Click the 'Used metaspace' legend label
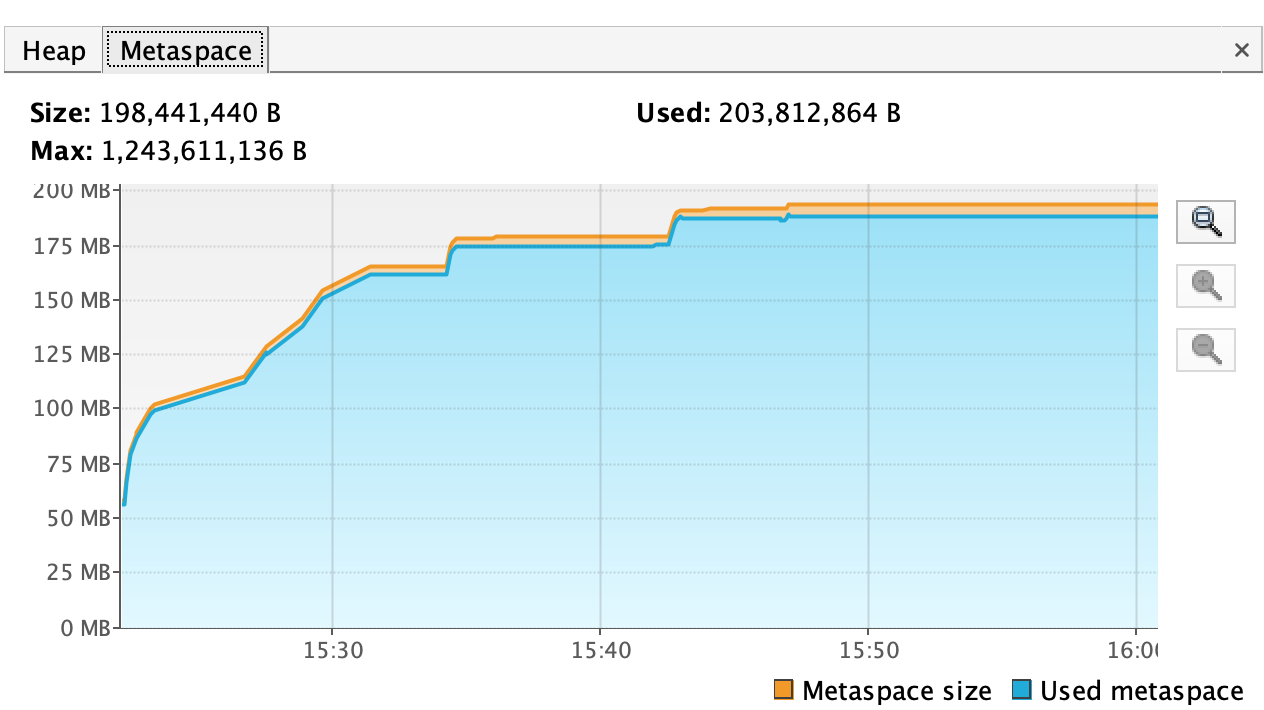This screenshot has width=1264, height=710. pos(1142,691)
